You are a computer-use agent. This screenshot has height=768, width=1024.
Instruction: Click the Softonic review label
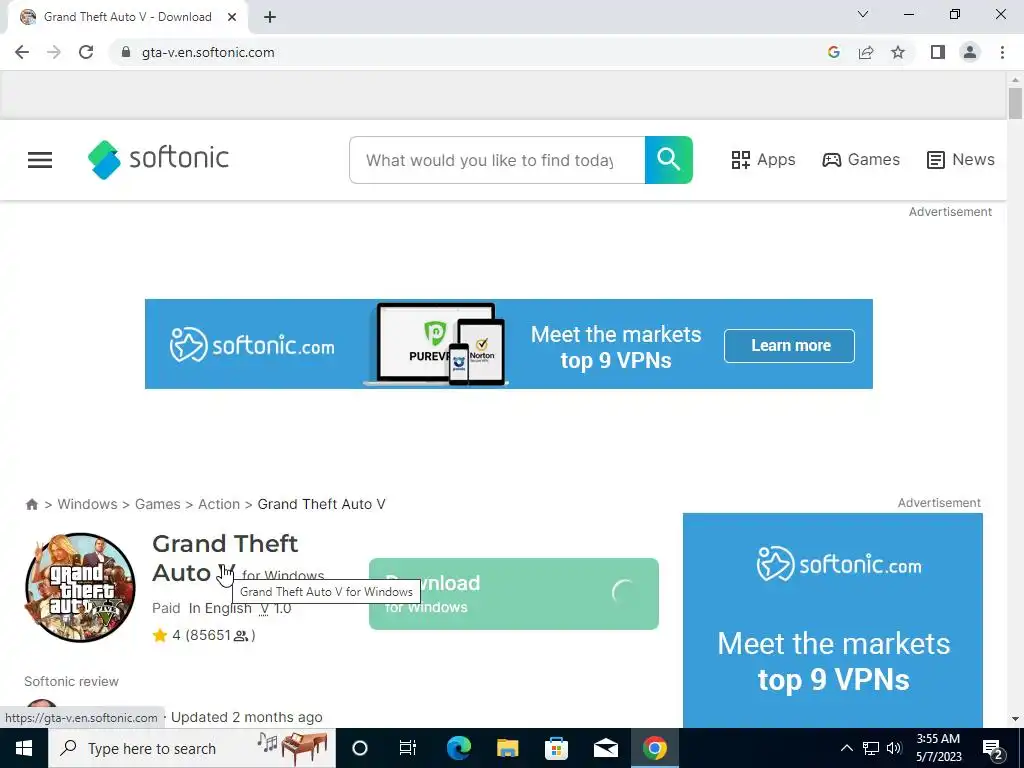pyautogui.click(x=71, y=681)
